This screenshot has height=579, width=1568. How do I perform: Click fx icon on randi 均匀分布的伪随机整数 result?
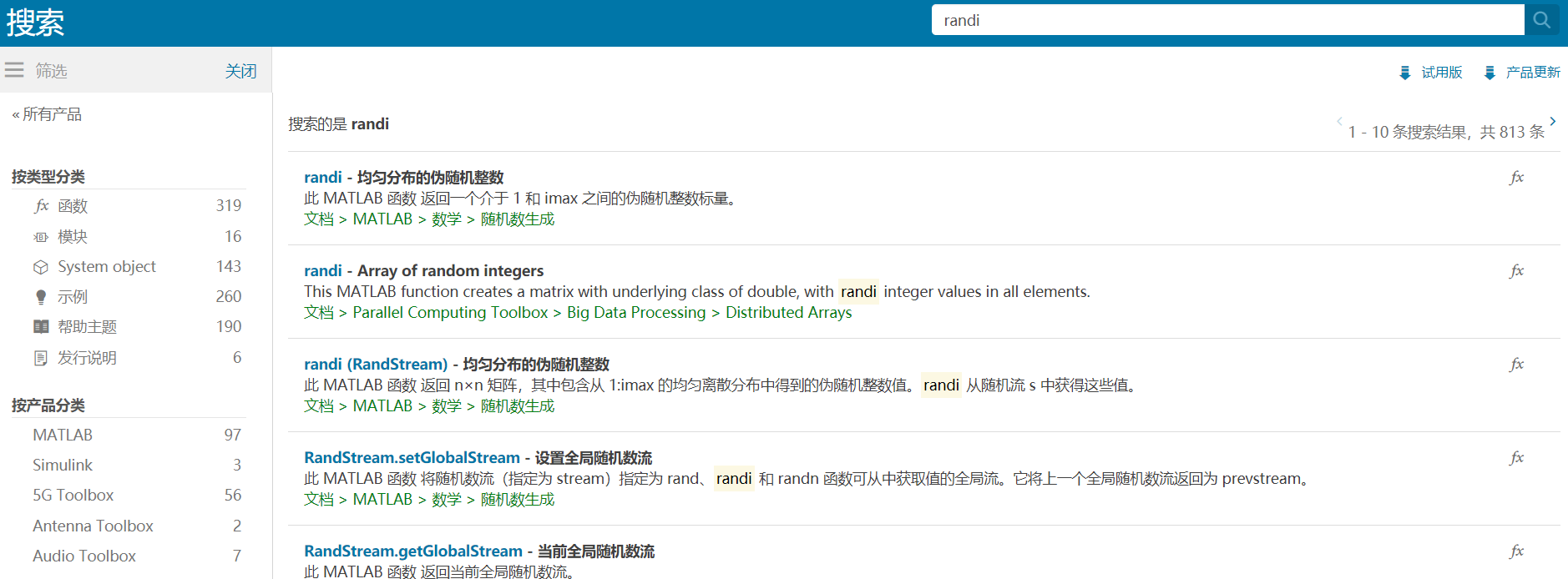click(1517, 177)
